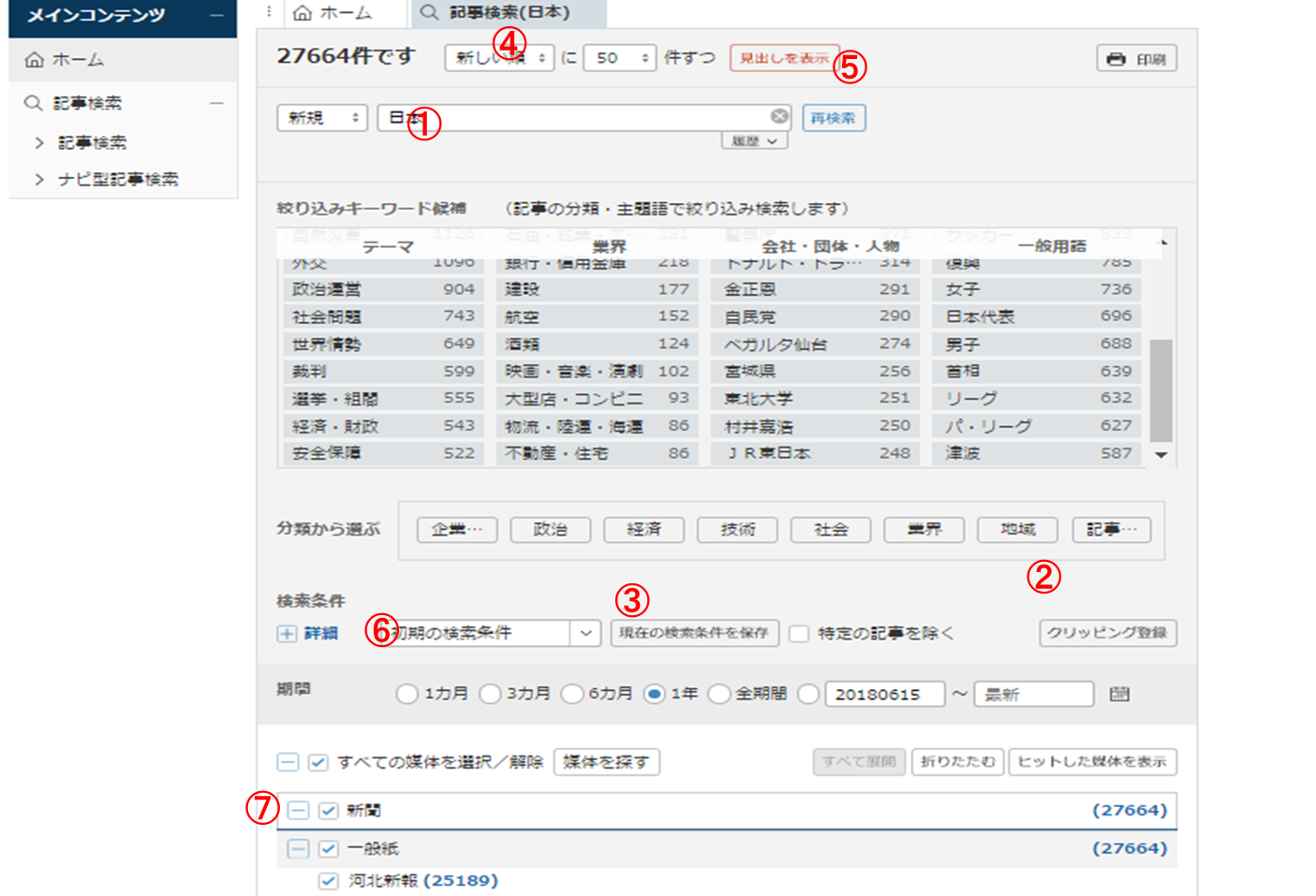
Task: Clear the search box with the X icon
Action: click(779, 116)
